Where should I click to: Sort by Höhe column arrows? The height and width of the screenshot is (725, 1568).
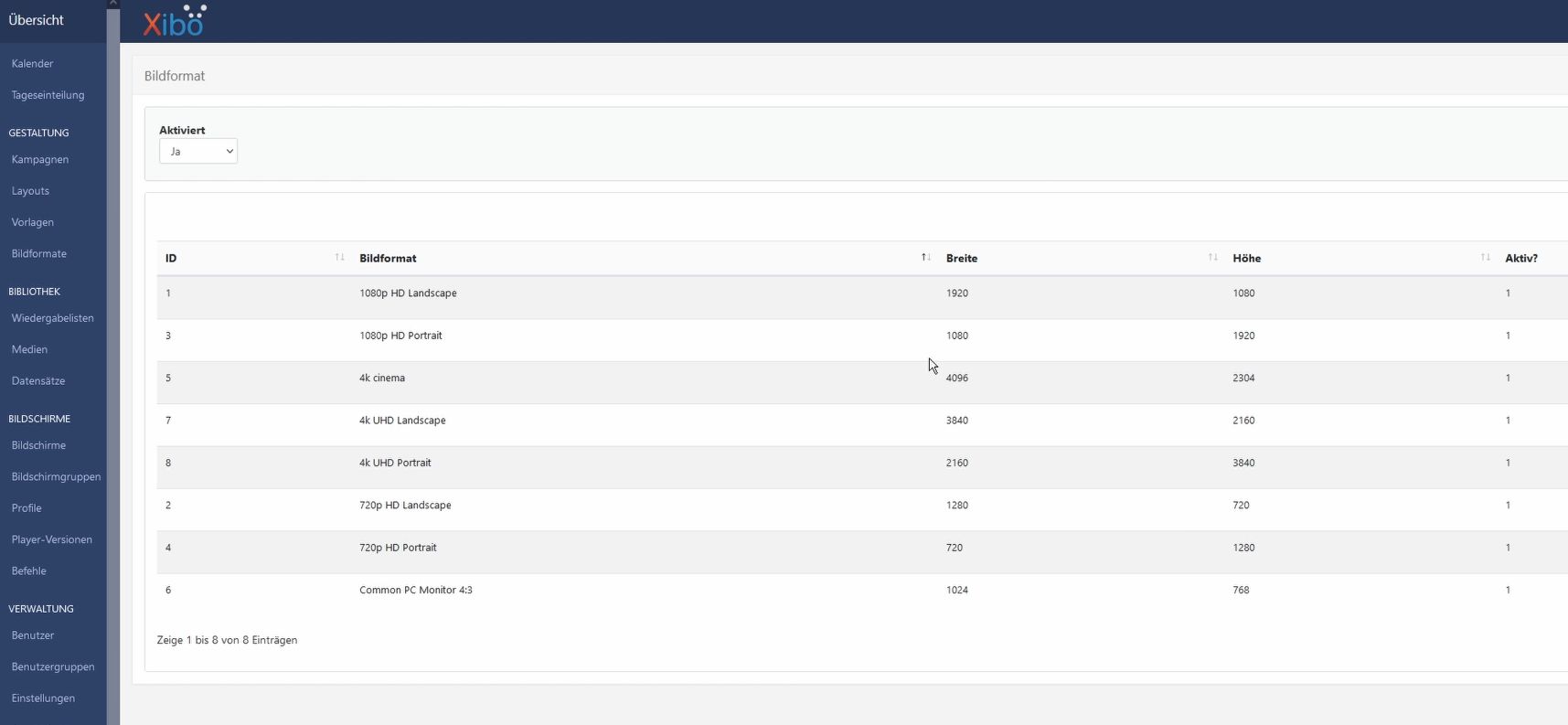[x=1485, y=258]
